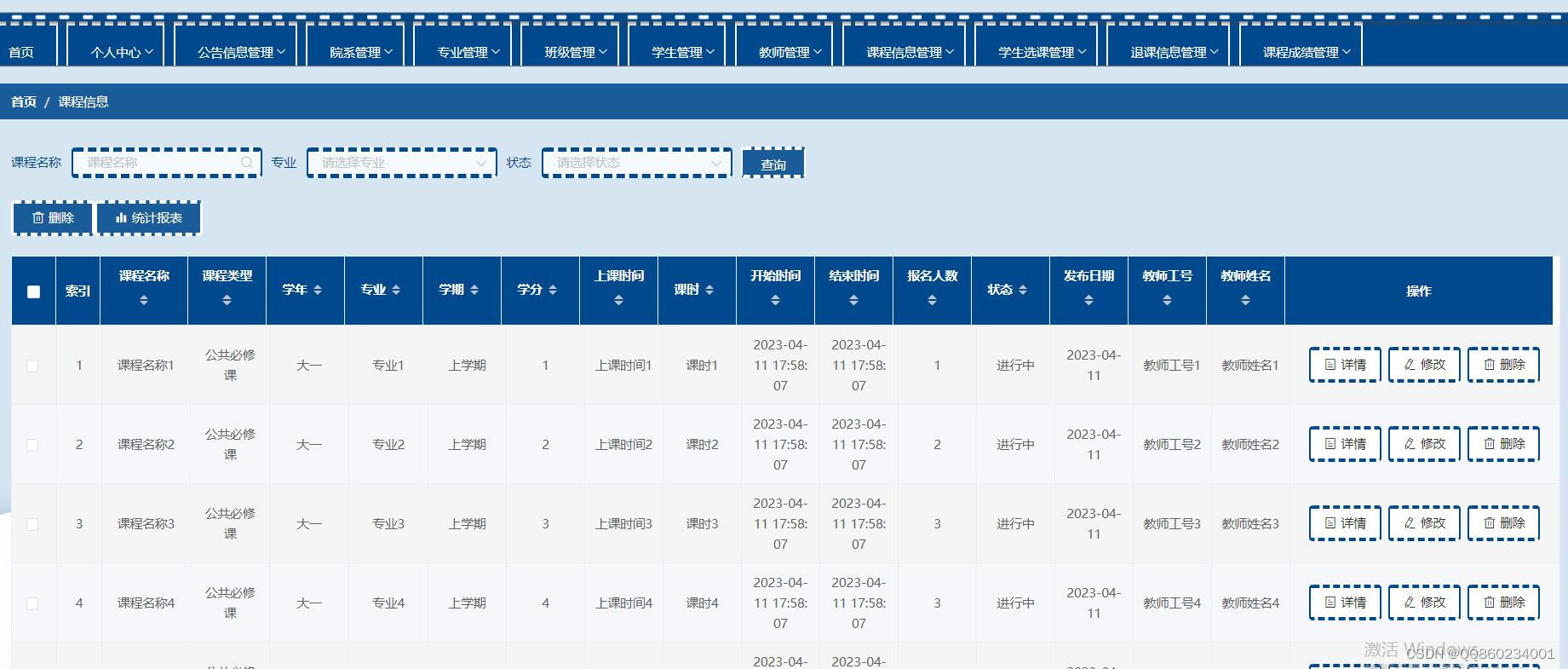Viewport: 1568px width, 669px height.
Task: Click 修改 for 课程名称4
Action: (x=1424, y=603)
